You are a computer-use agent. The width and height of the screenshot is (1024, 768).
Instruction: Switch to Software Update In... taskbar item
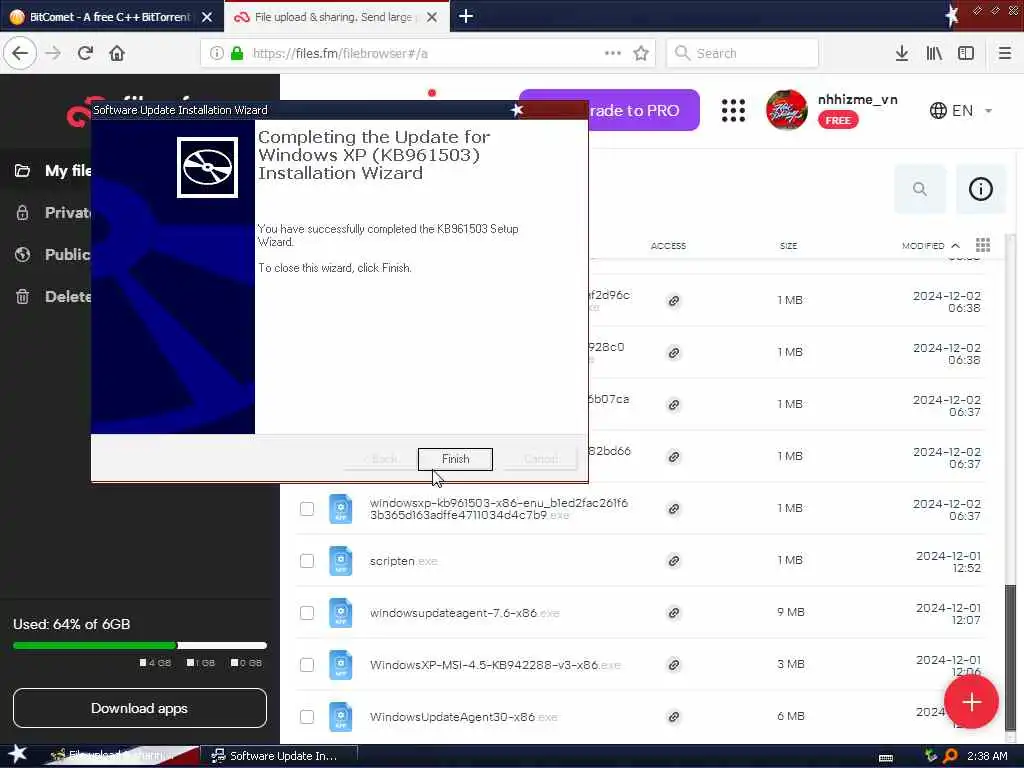278,756
